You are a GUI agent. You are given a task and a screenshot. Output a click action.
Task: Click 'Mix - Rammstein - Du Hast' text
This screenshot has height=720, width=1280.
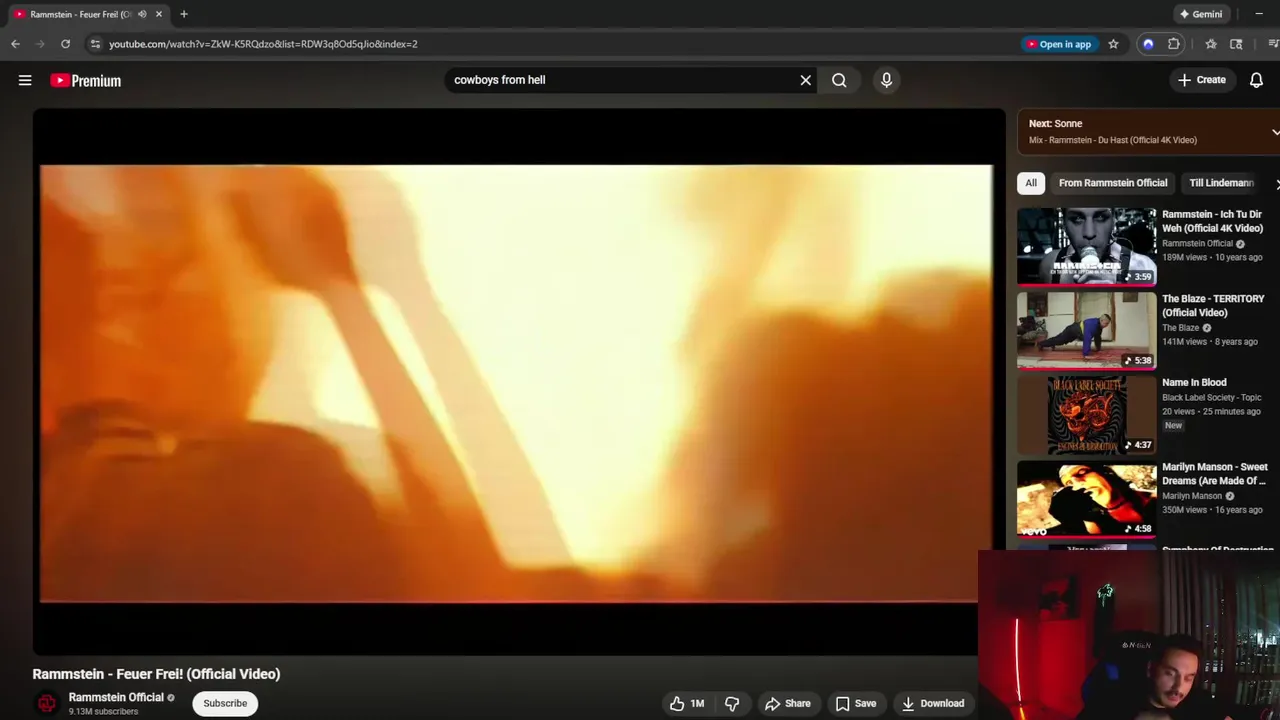pos(1113,140)
